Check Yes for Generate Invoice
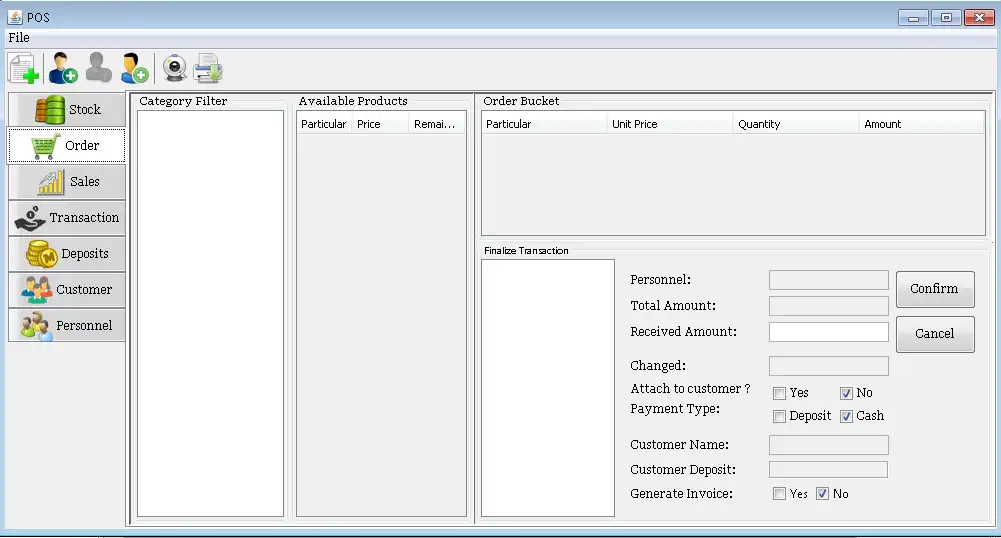Viewport: 1001px width, 538px height. click(x=779, y=494)
